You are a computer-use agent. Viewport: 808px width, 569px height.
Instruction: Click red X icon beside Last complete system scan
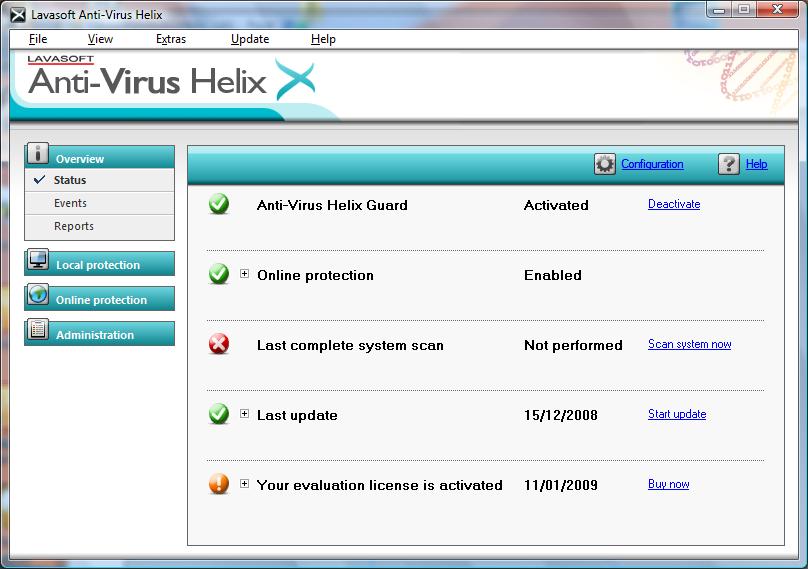[x=219, y=345]
